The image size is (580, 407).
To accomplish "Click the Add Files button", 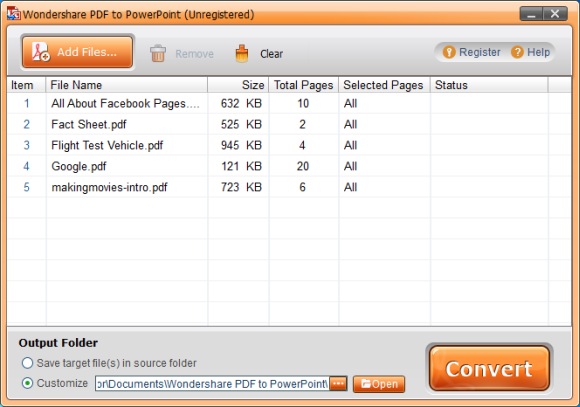I will [77, 52].
